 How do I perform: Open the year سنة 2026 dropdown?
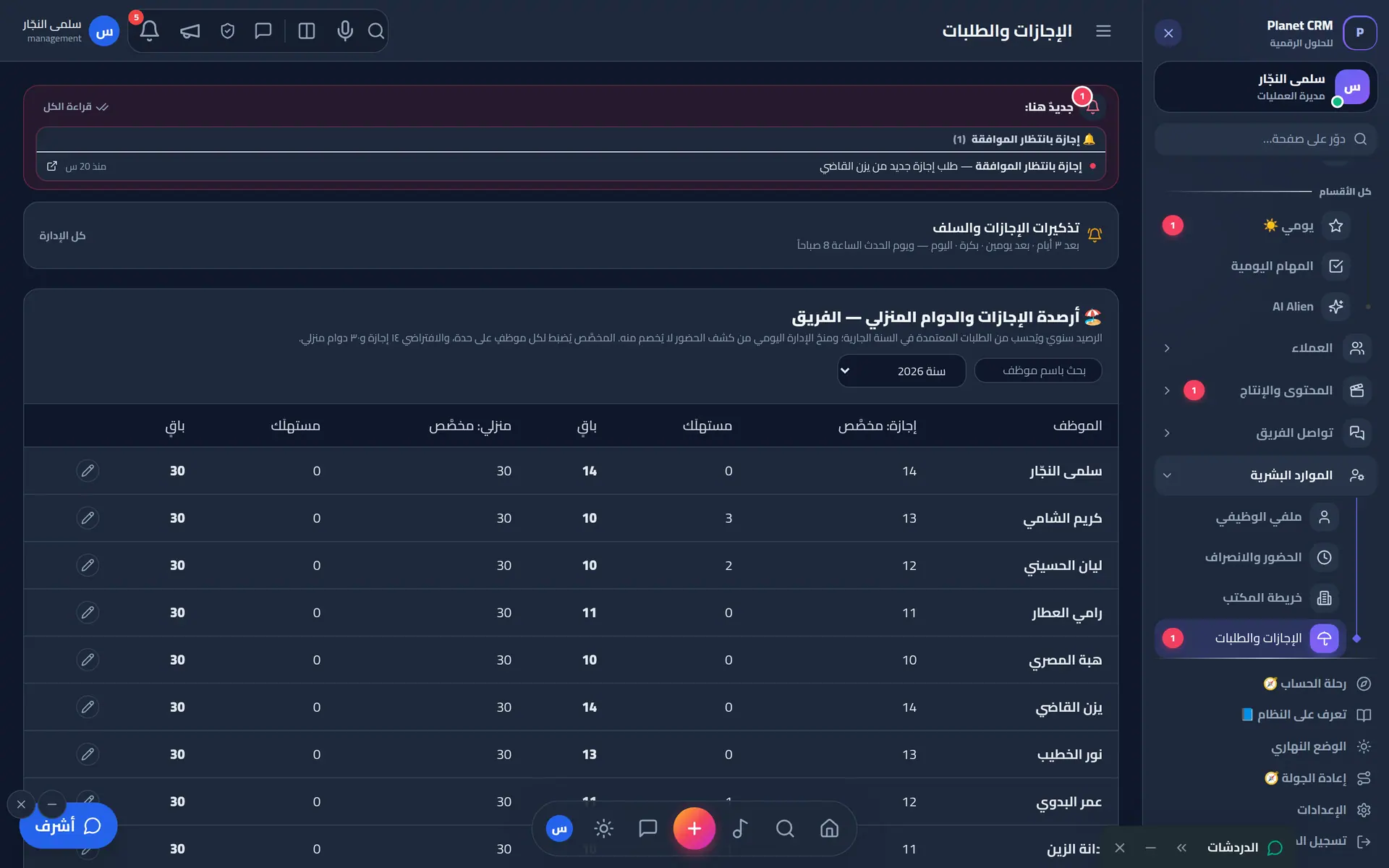coord(901,371)
